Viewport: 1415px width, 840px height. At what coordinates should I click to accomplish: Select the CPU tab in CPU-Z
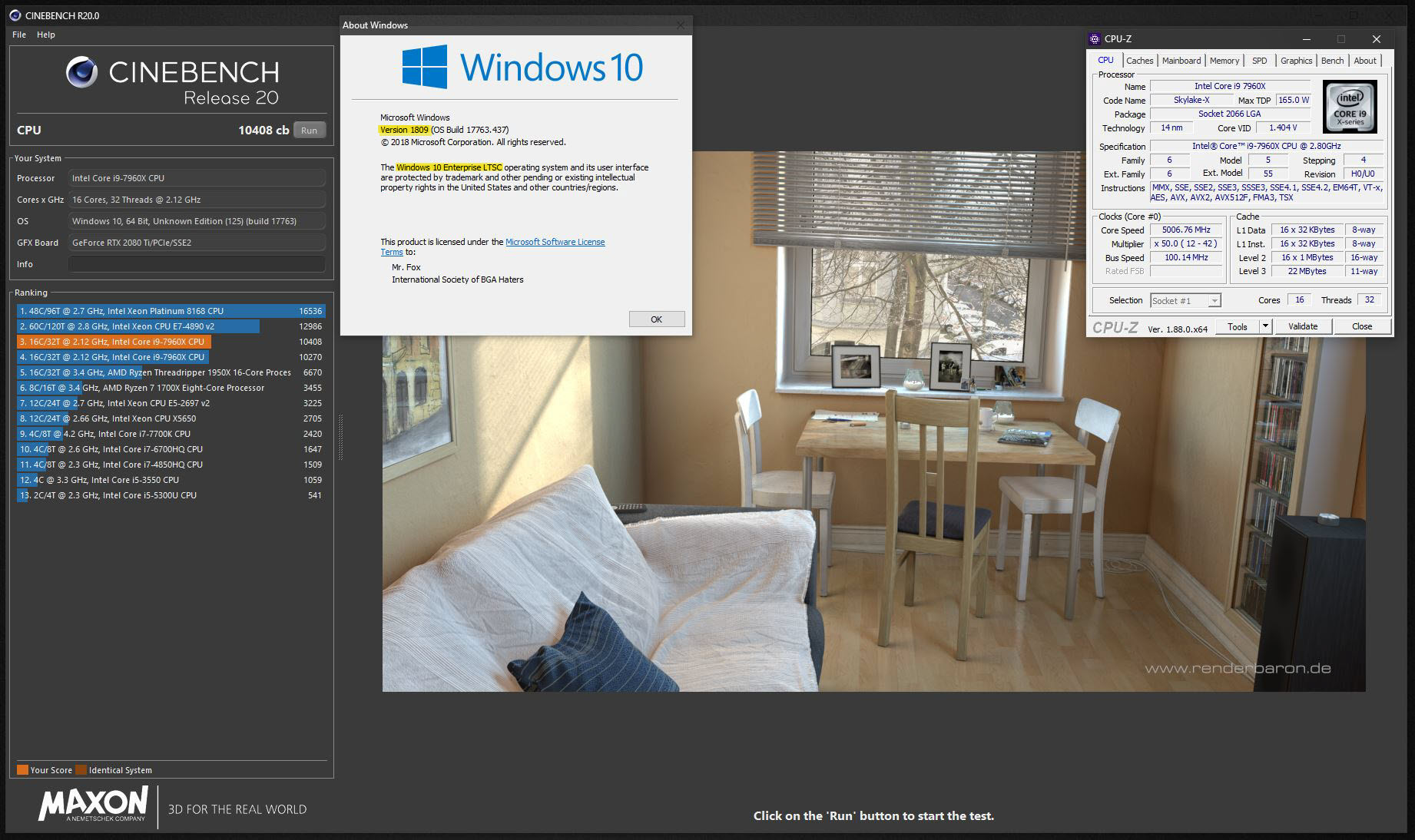pyautogui.click(x=1105, y=60)
